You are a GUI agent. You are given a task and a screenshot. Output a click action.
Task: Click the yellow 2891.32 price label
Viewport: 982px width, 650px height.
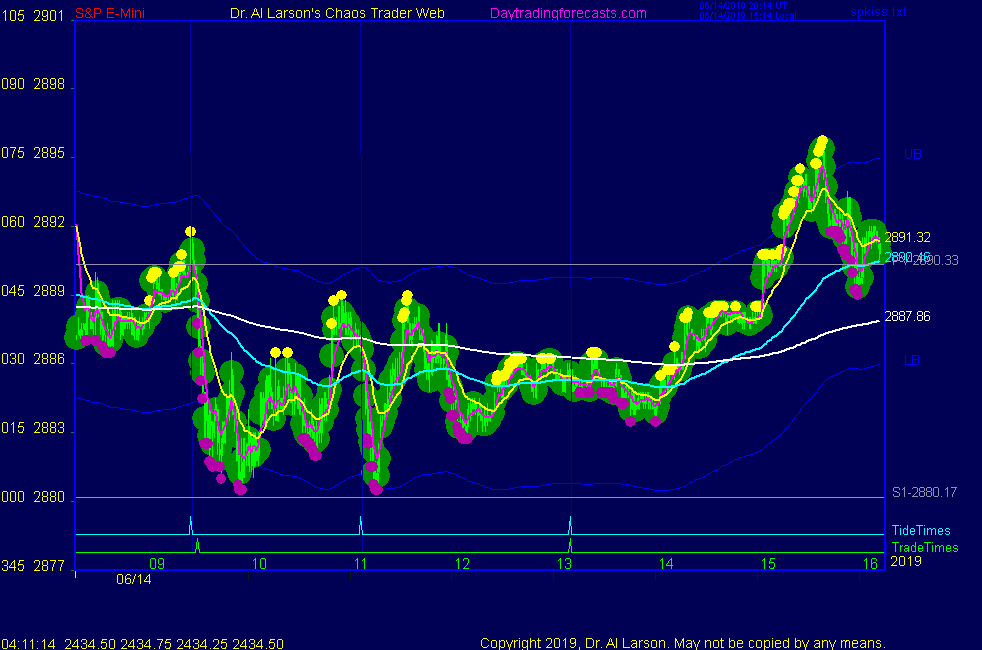point(907,237)
